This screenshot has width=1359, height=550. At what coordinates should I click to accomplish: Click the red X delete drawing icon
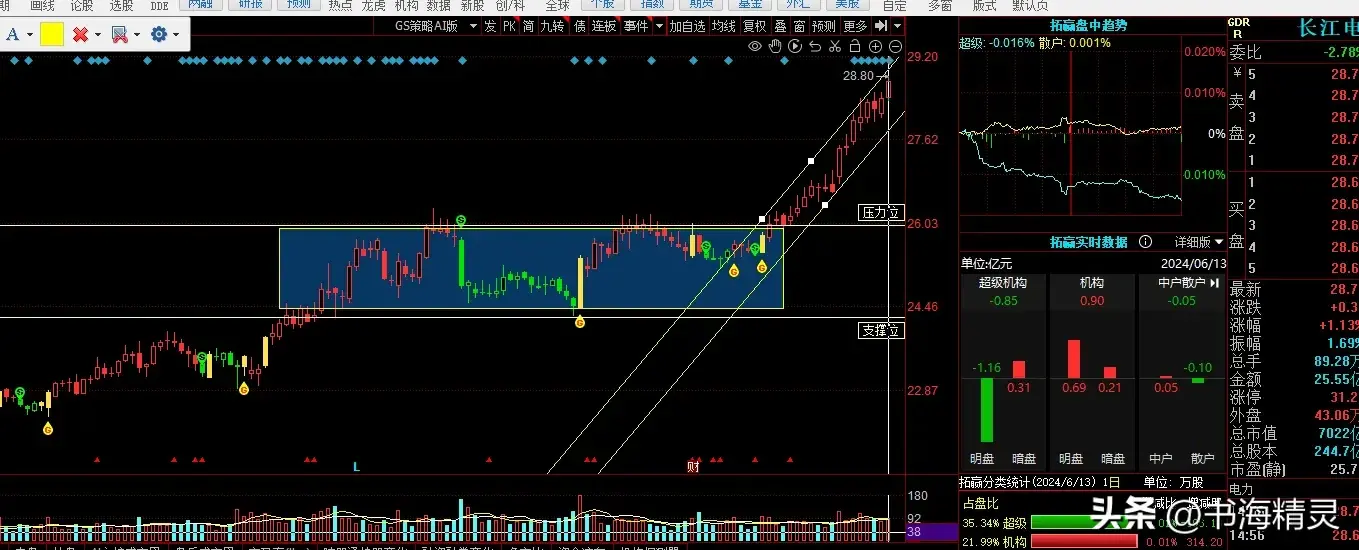pyautogui.click(x=82, y=35)
